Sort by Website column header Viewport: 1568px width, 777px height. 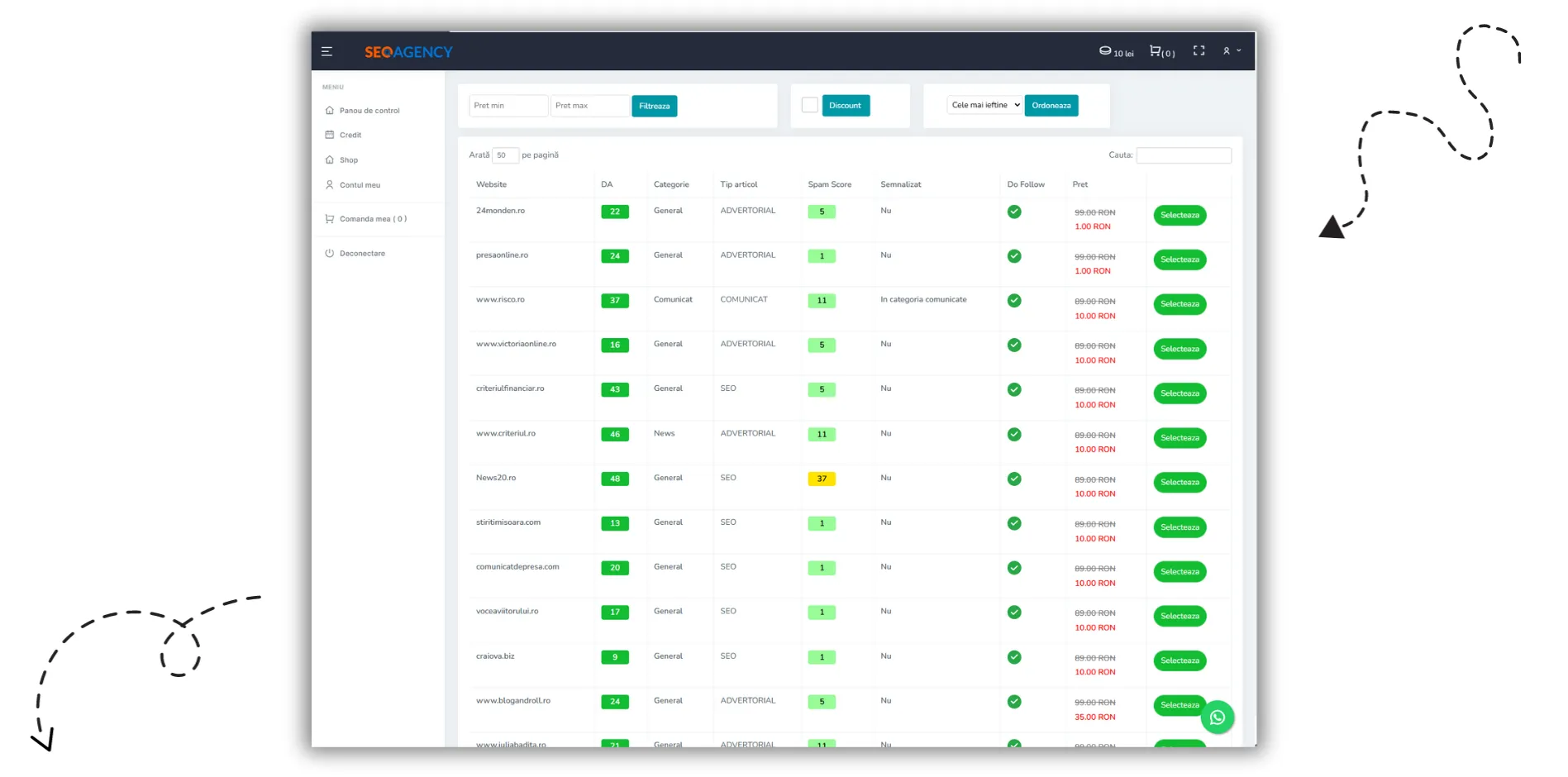(491, 184)
